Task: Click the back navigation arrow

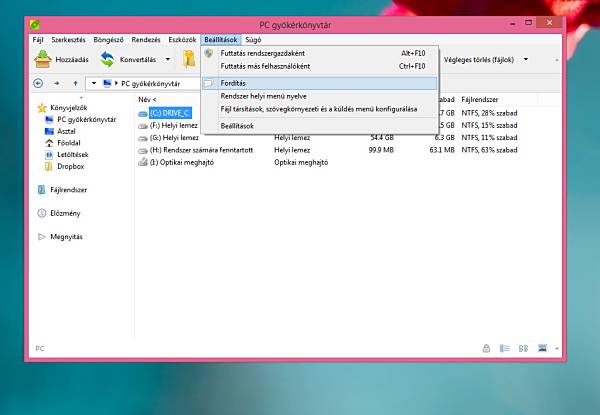Action: (x=39, y=84)
